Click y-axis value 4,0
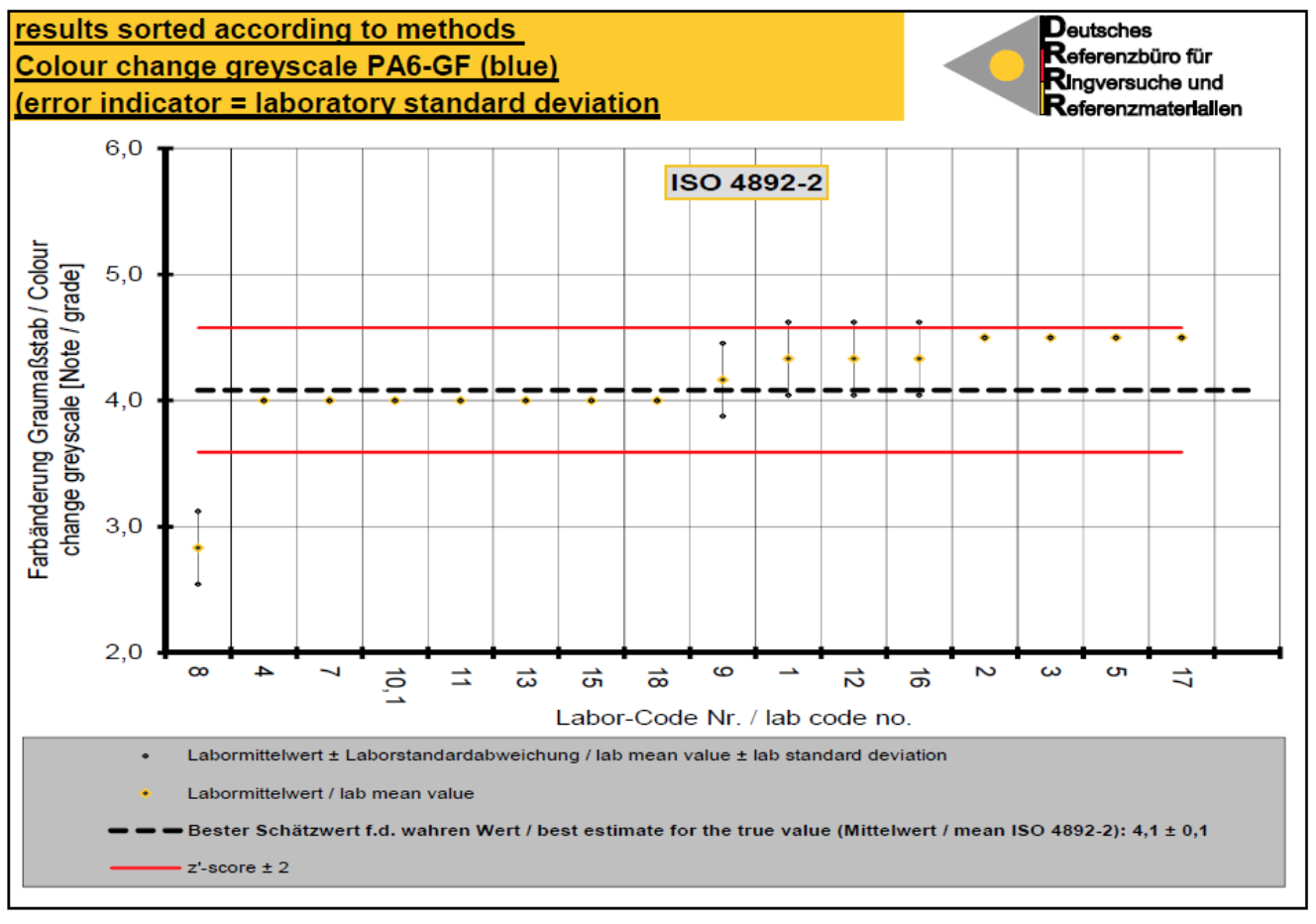This screenshot has width=1316, height=924. [124, 401]
